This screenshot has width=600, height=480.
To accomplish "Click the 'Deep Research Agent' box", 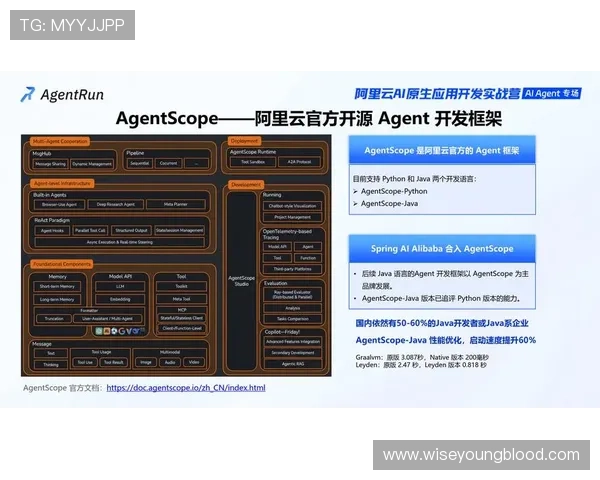I will (x=116, y=204).
